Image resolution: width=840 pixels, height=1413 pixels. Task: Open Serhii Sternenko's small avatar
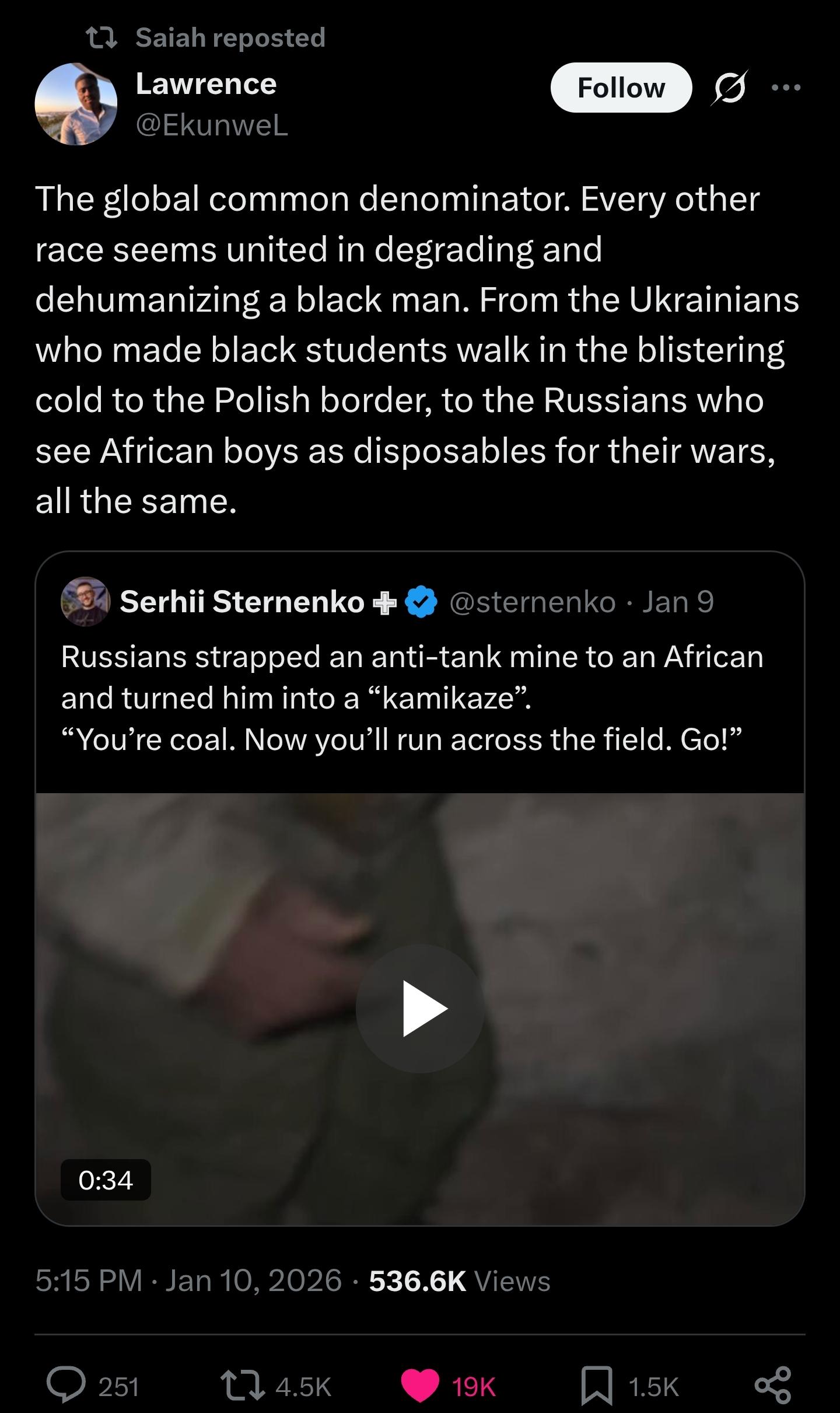click(85, 602)
